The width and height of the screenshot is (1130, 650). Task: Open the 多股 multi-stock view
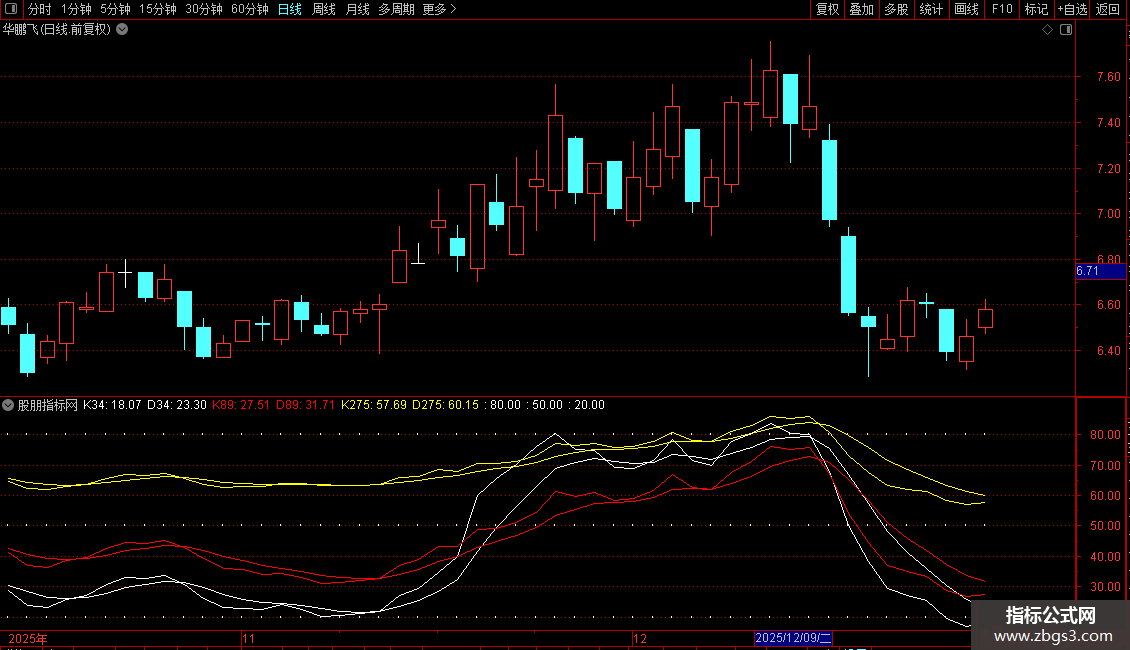(x=896, y=9)
